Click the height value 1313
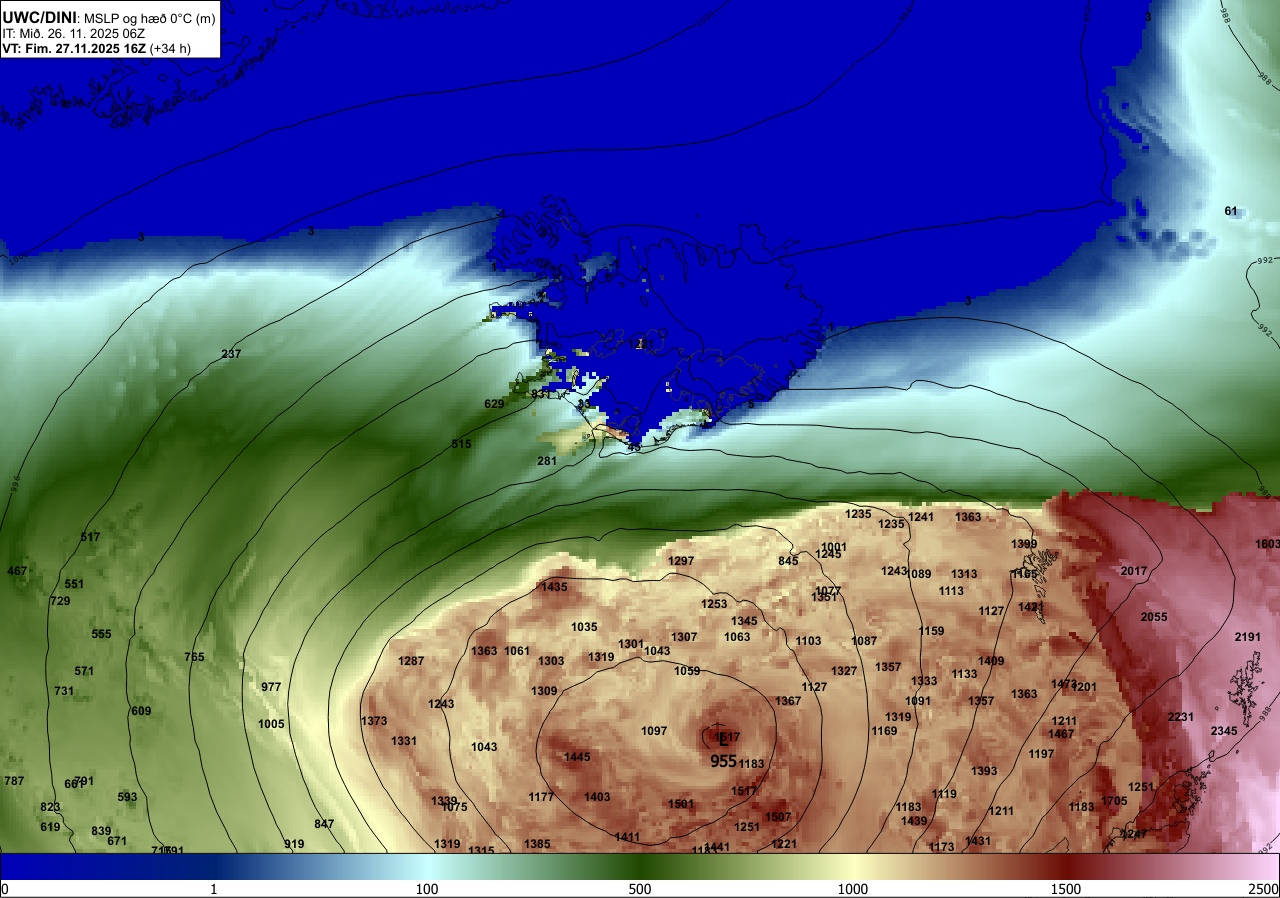This screenshot has width=1280, height=898. pyautogui.click(x=964, y=574)
